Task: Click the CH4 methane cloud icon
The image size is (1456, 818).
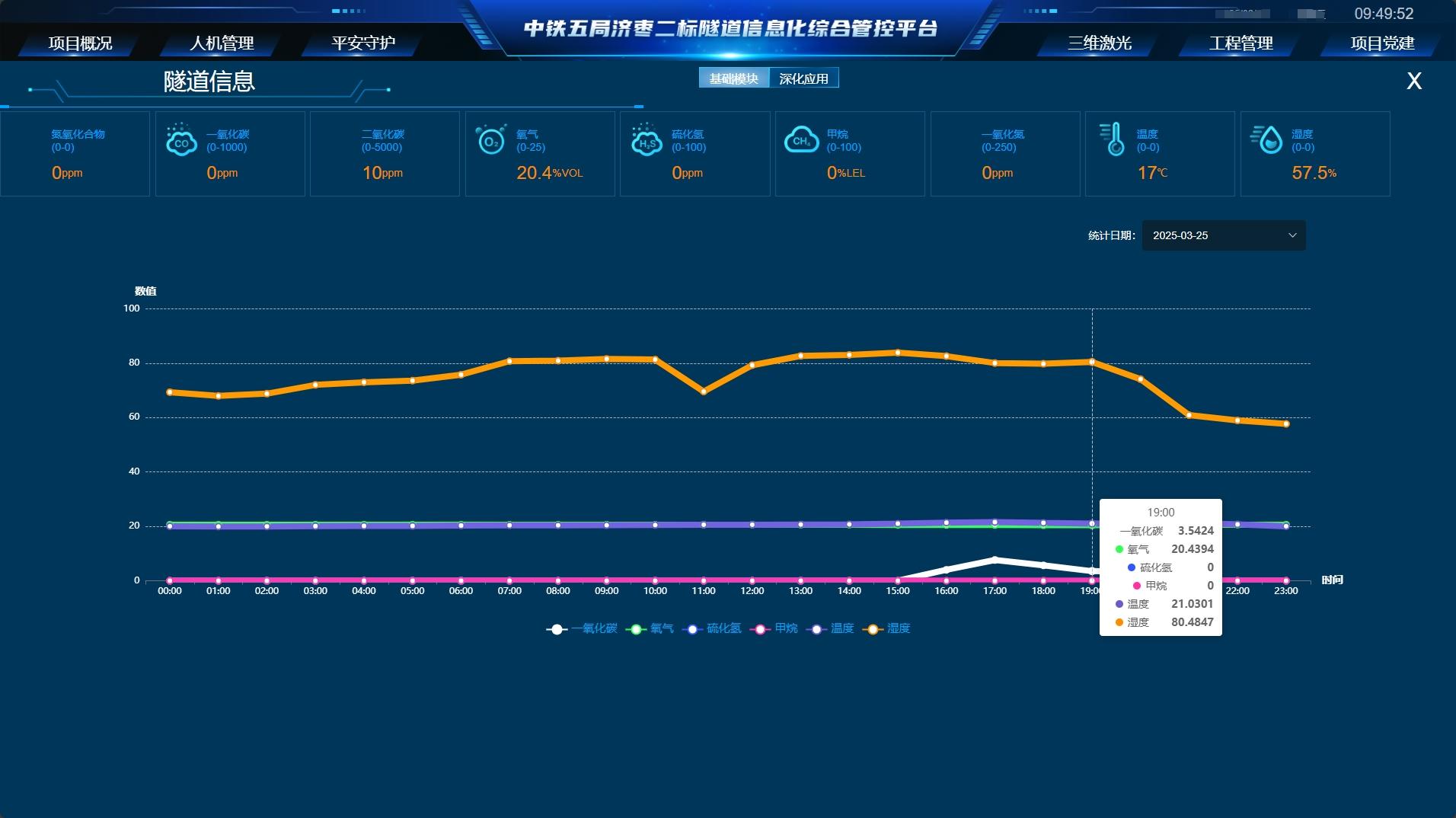Action: coord(801,140)
